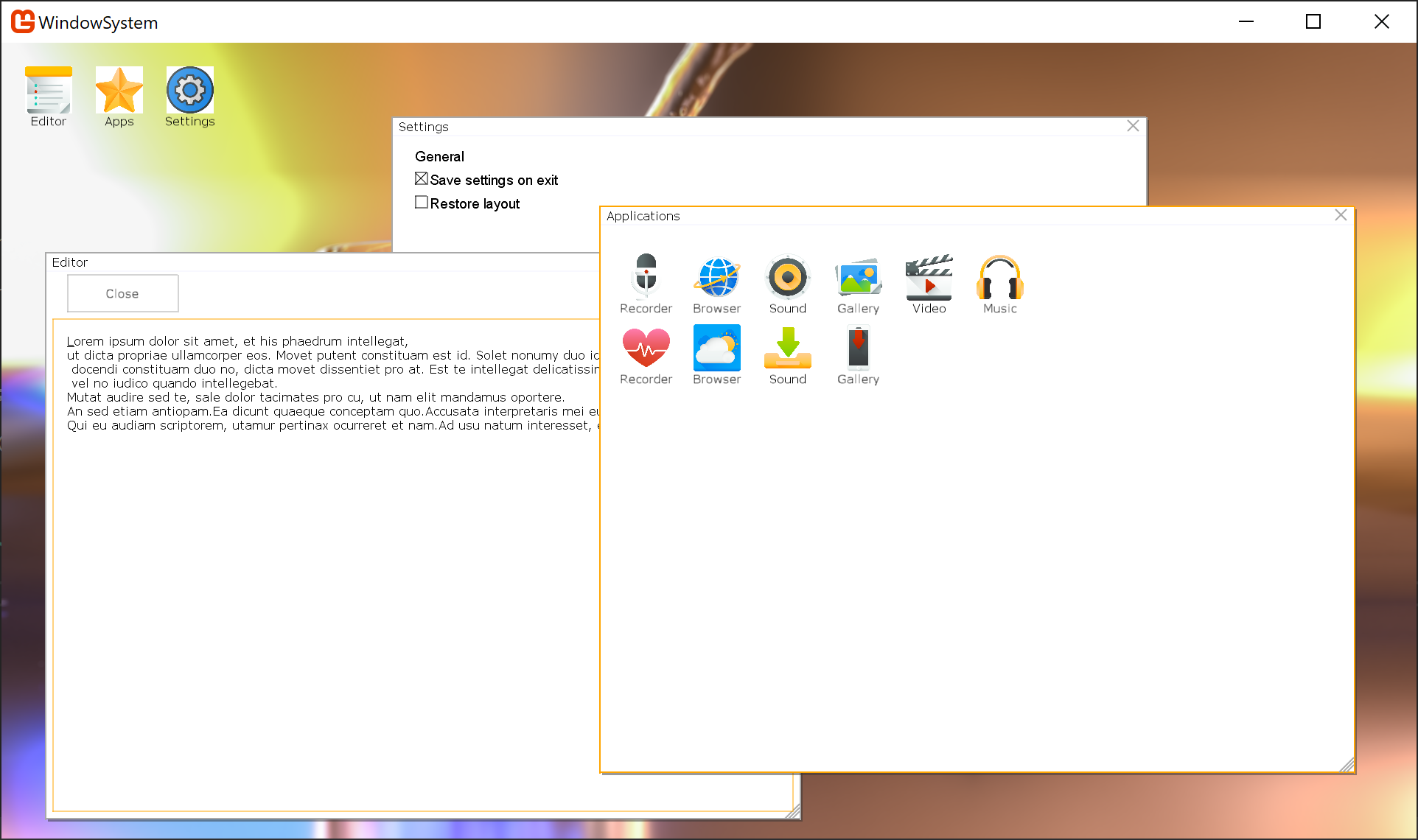Viewport: 1418px width, 840px height.
Task: Open the heart-rate Recorder app
Action: [646, 348]
